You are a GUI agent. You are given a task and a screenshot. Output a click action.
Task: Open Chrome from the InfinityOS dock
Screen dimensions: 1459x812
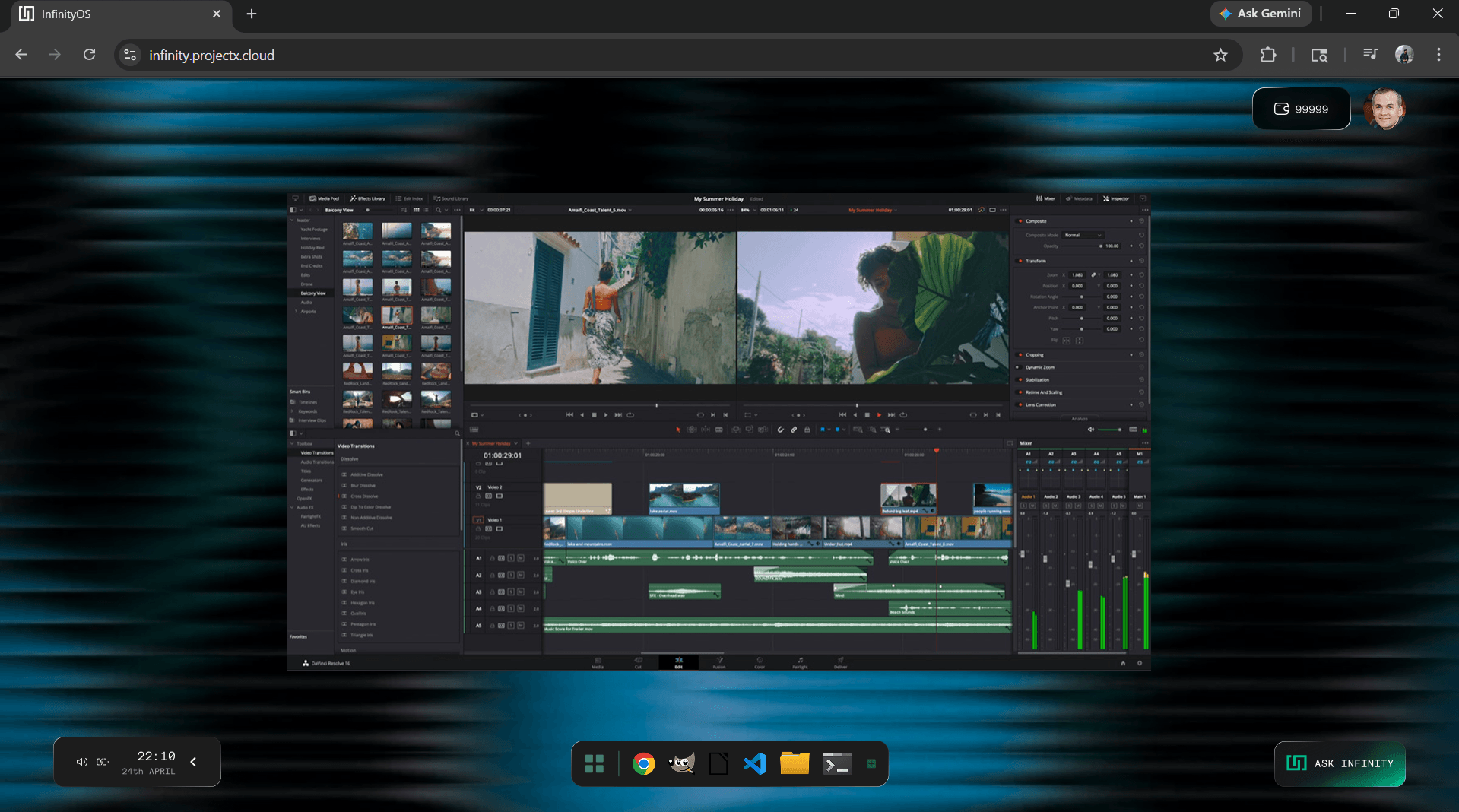tap(643, 763)
